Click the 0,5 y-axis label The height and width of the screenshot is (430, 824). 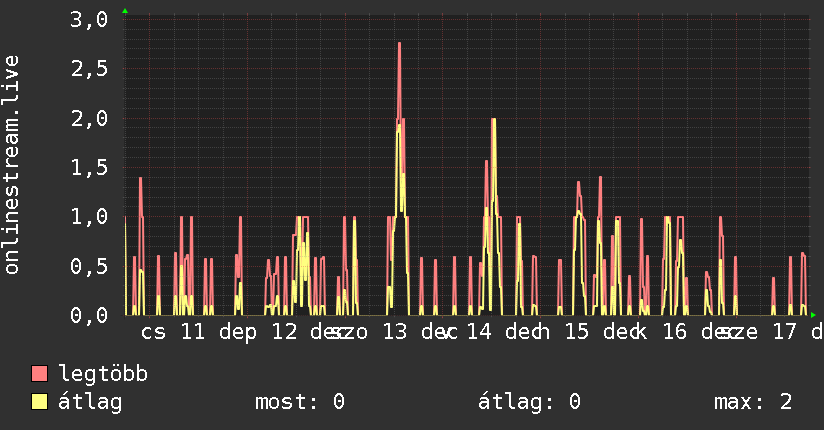pos(89,266)
